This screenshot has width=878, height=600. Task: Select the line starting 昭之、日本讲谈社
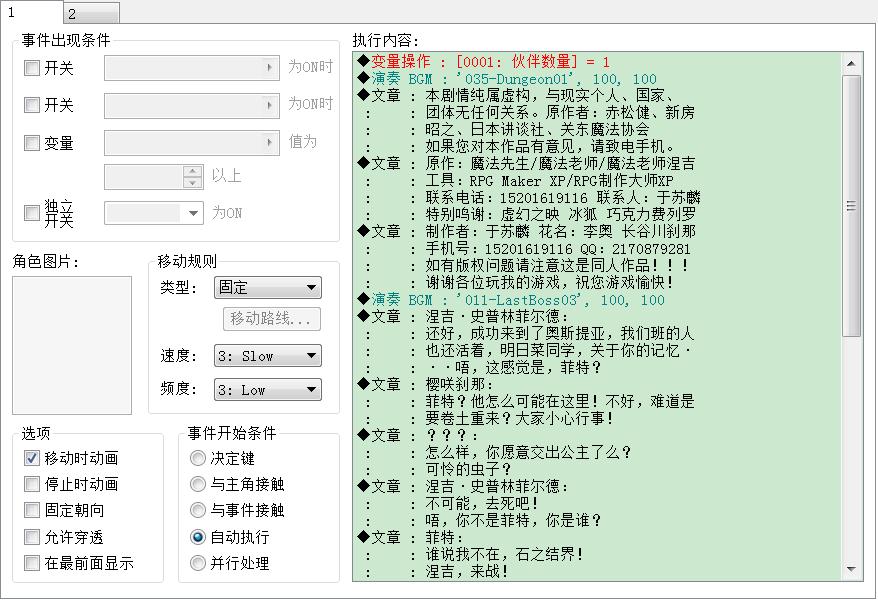pyautogui.click(x=597, y=129)
